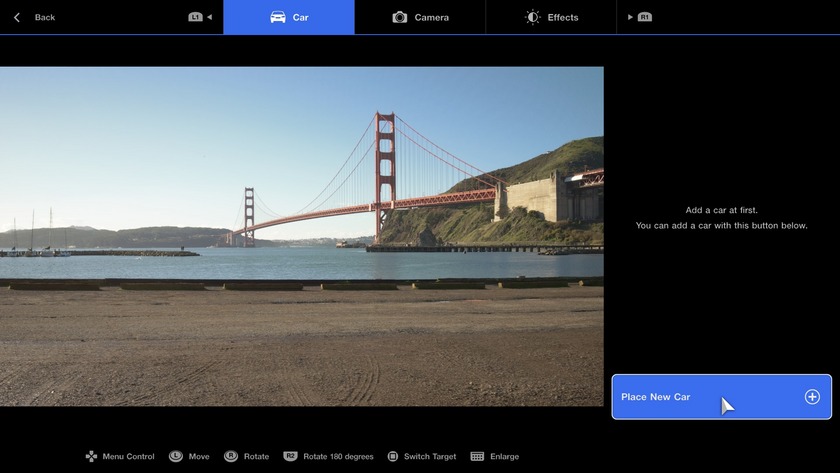This screenshot has width=840, height=473.
Task: Click the Back label text
Action: [x=45, y=17]
